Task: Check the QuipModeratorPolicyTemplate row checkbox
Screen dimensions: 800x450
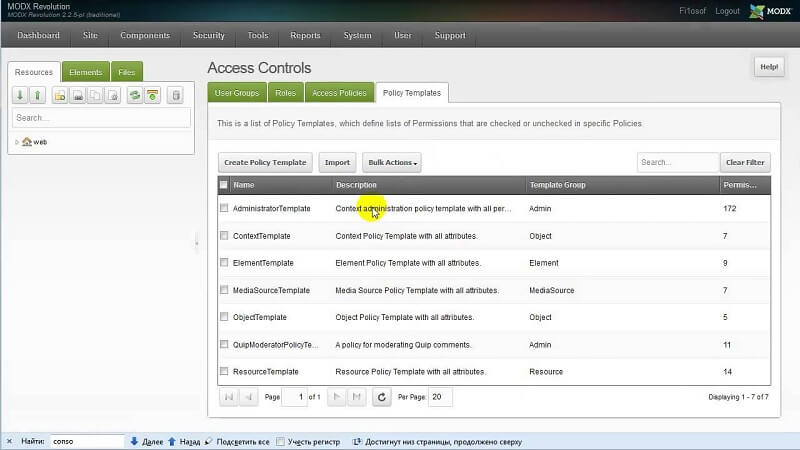Action: coord(224,344)
